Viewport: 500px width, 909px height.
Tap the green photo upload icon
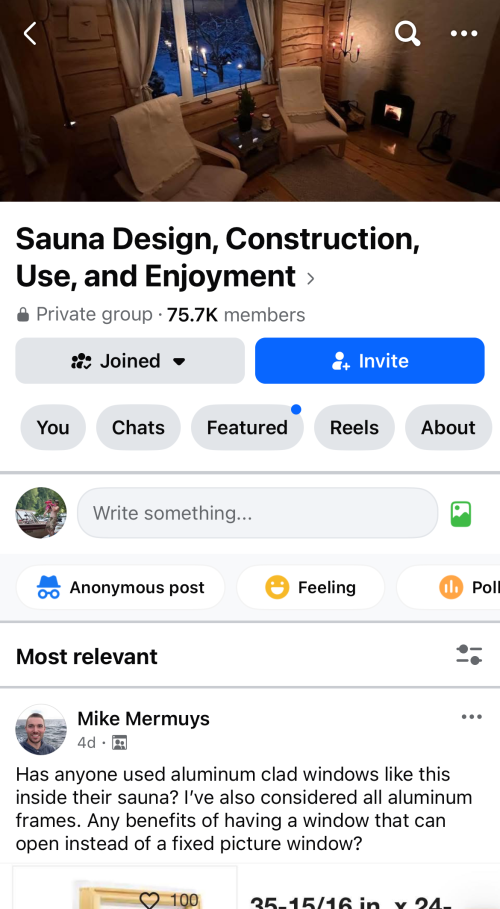[x=461, y=514]
